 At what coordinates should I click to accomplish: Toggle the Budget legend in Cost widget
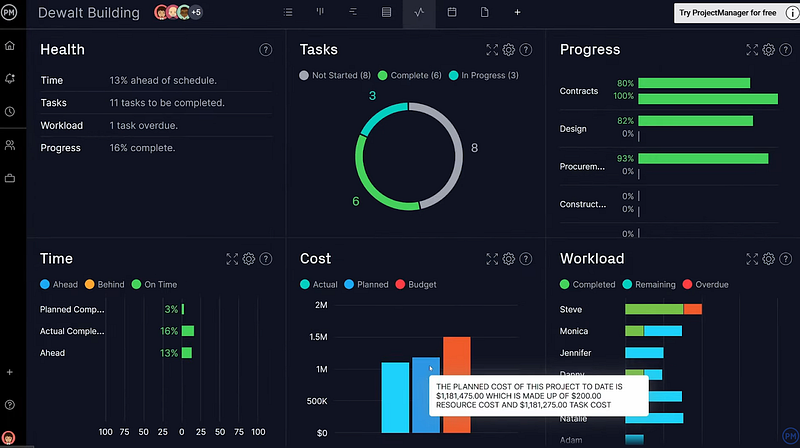pyautogui.click(x=416, y=285)
